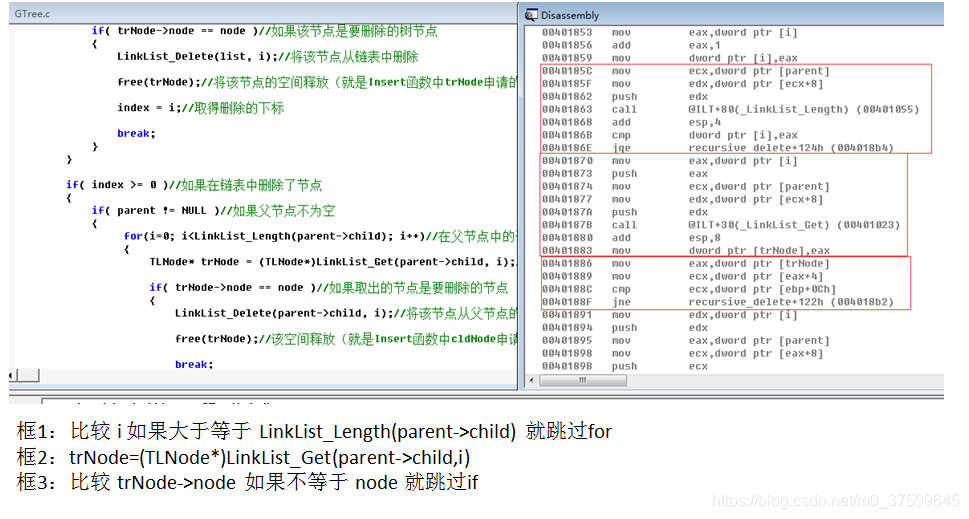
Task: Click disassembly row 0040187A 'push edx'
Action: coord(625,212)
